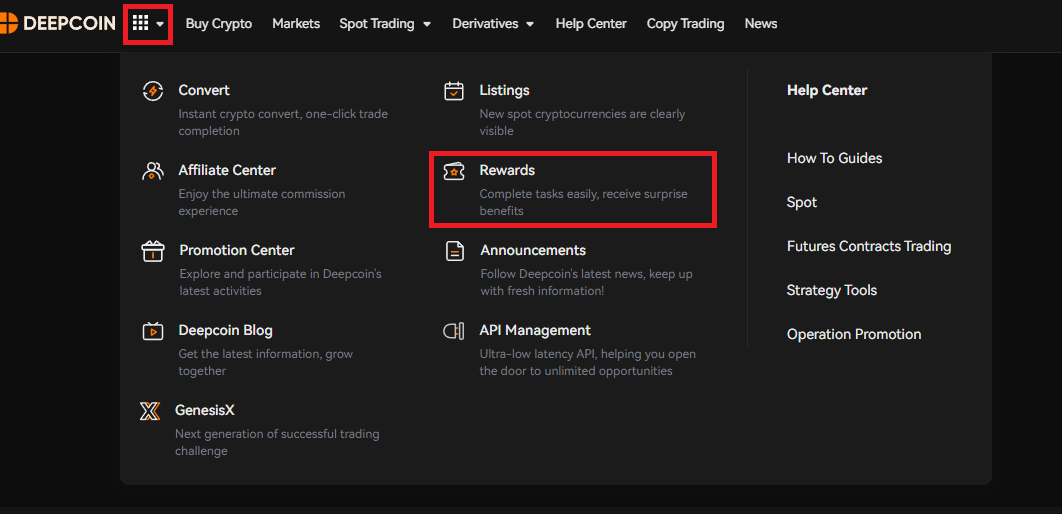Select Buy Crypto in the top bar

(x=219, y=23)
